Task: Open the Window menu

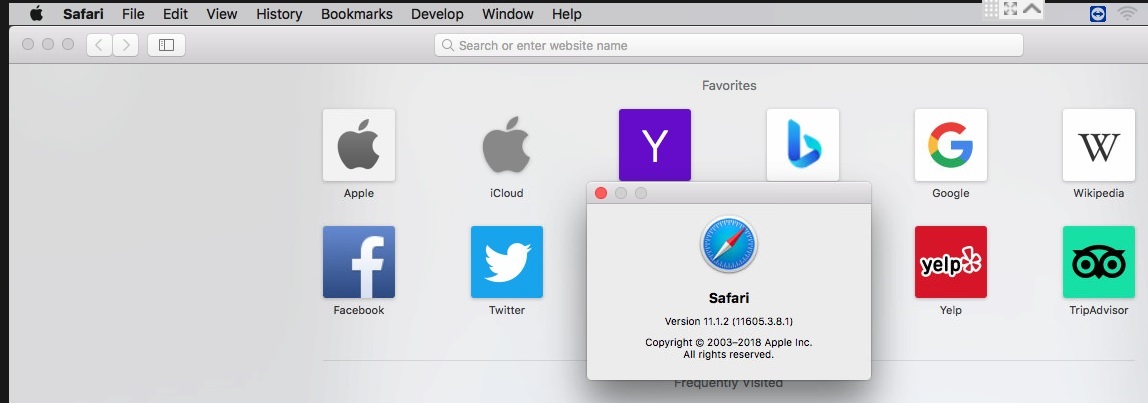Action: point(505,14)
